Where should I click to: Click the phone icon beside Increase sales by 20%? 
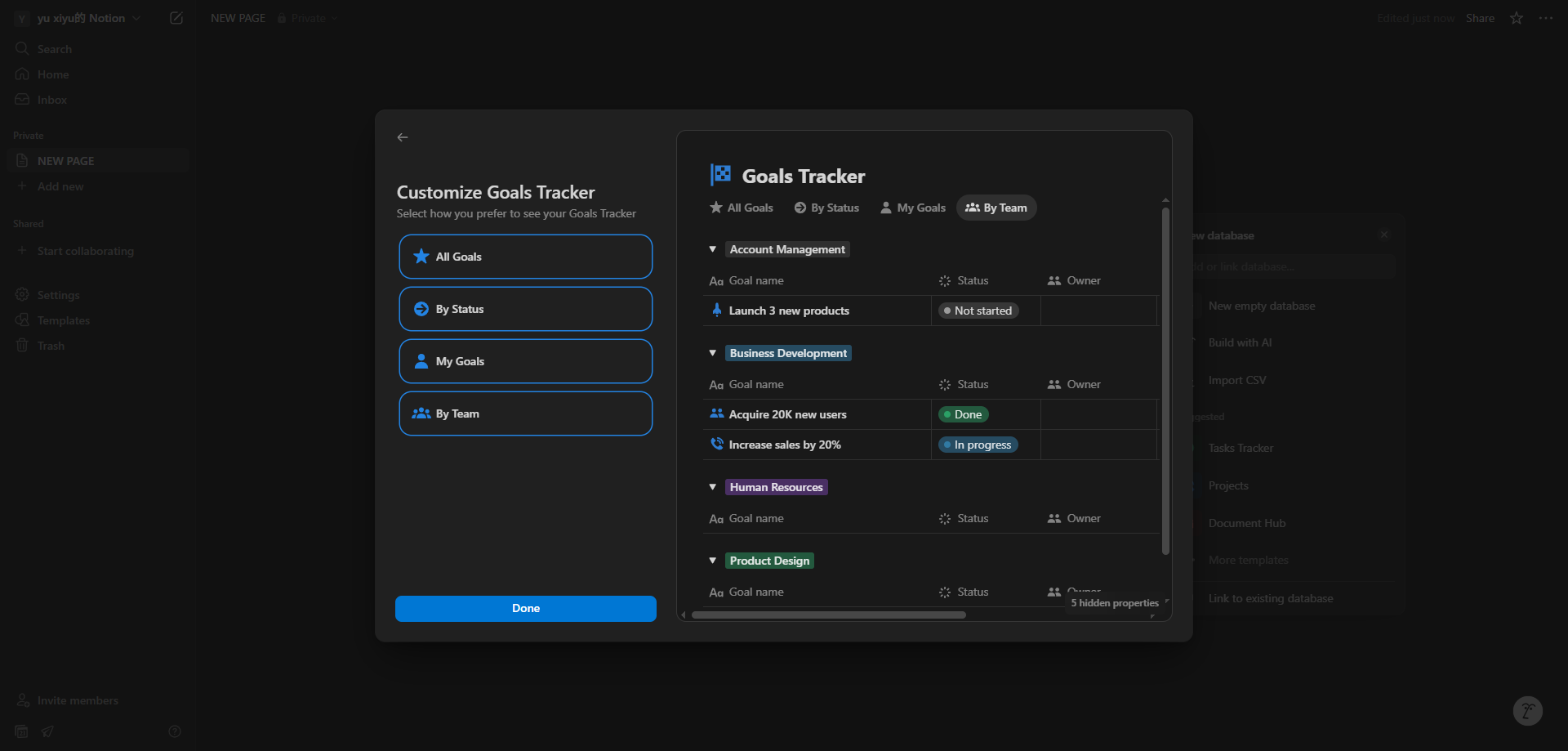(x=717, y=444)
